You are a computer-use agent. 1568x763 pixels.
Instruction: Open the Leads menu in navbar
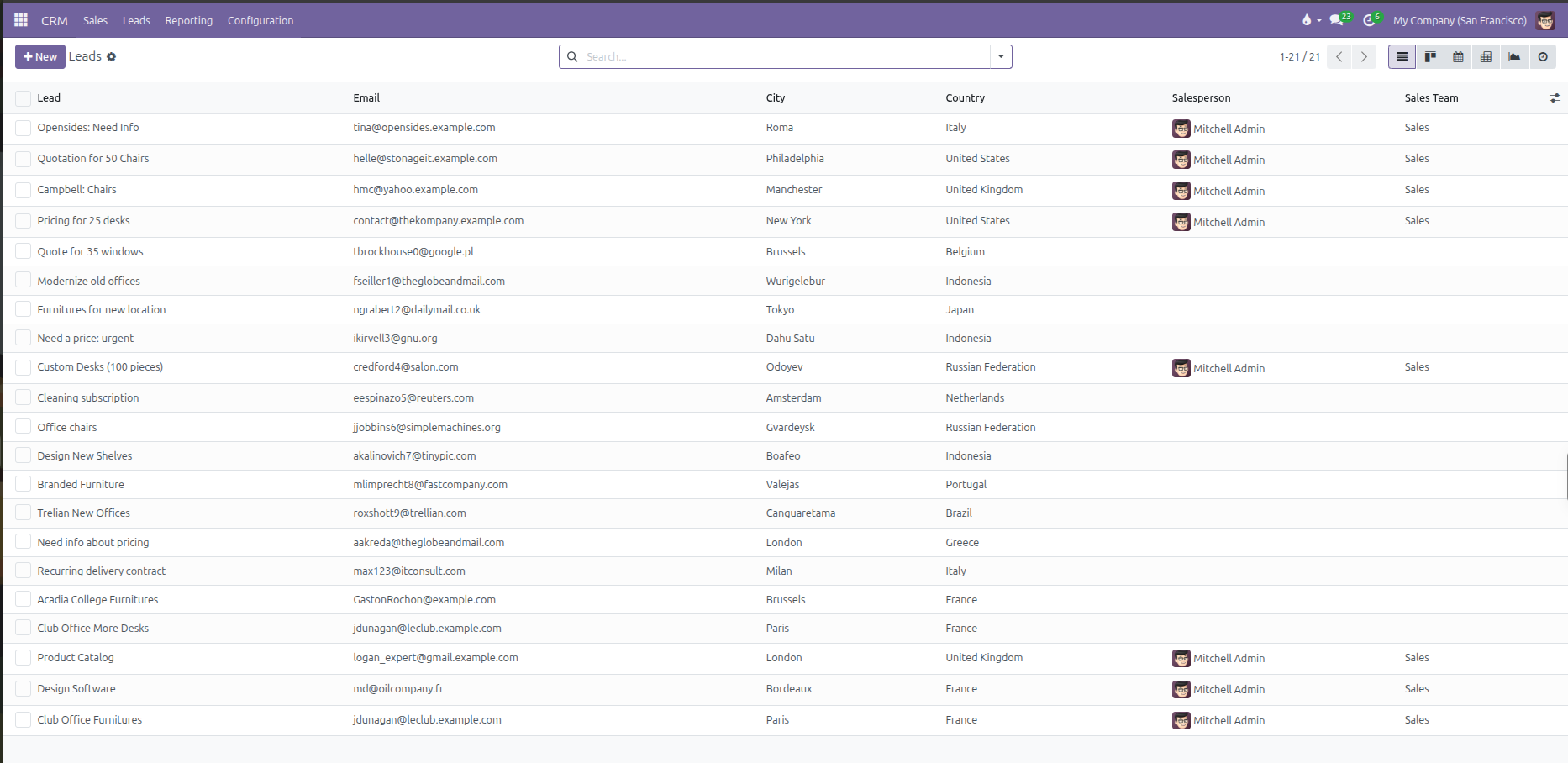[x=136, y=20]
